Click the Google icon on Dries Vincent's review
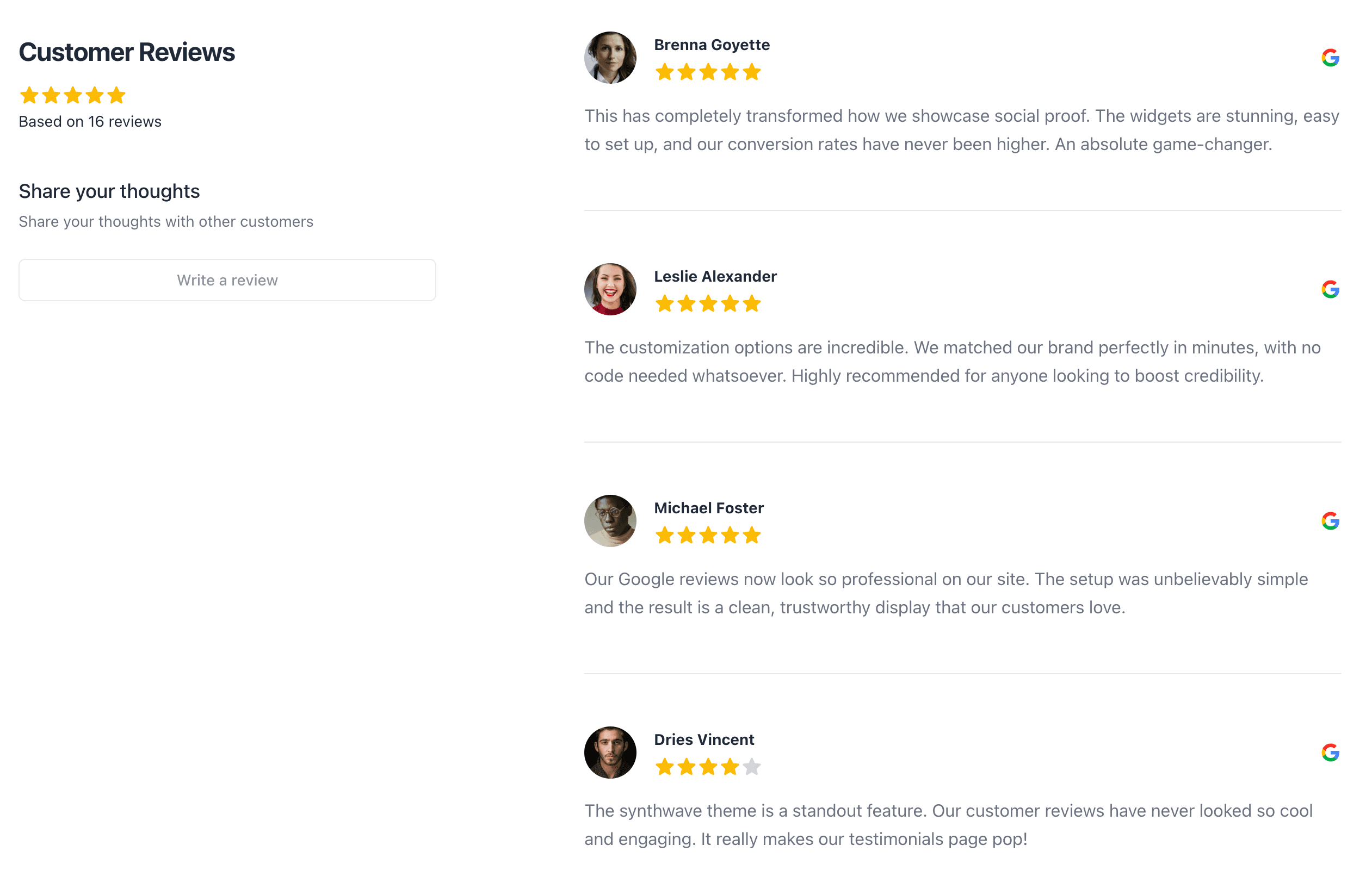This screenshot has height=895, width=1372. tap(1330, 752)
